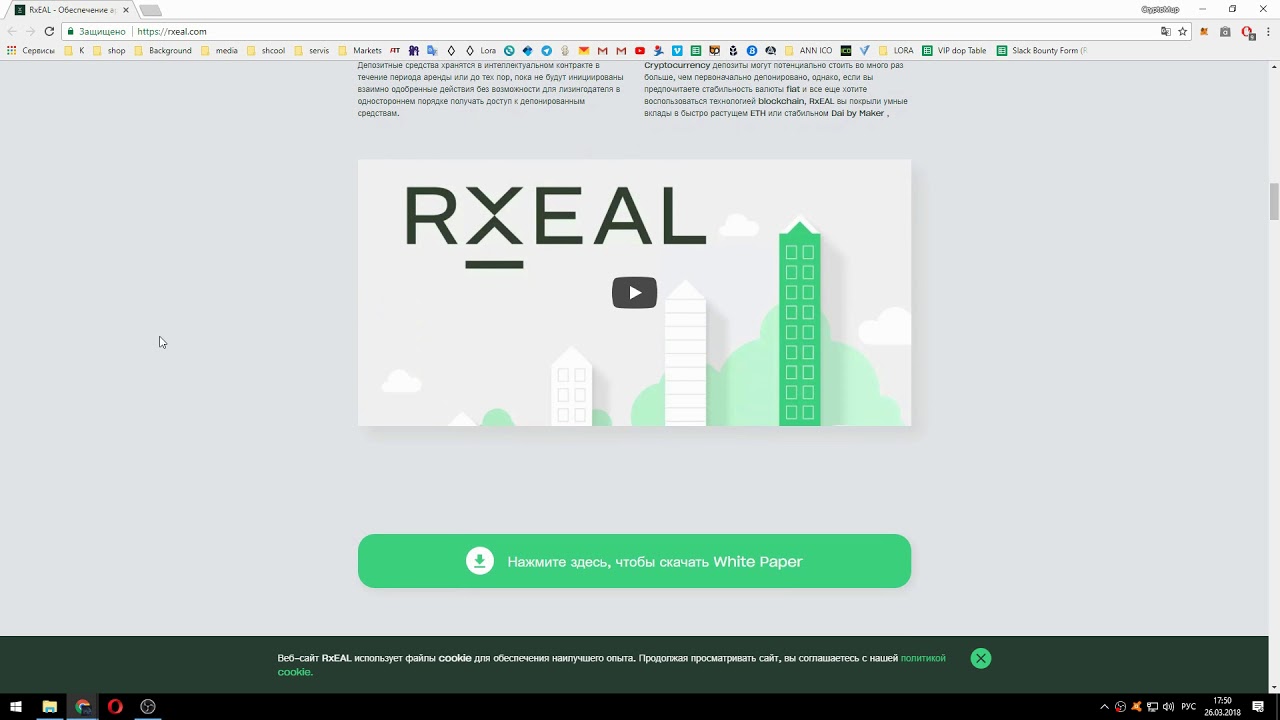This screenshot has height=720, width=1280.
Task: Click the green secure lock indicator
Action: coord(97,31)
